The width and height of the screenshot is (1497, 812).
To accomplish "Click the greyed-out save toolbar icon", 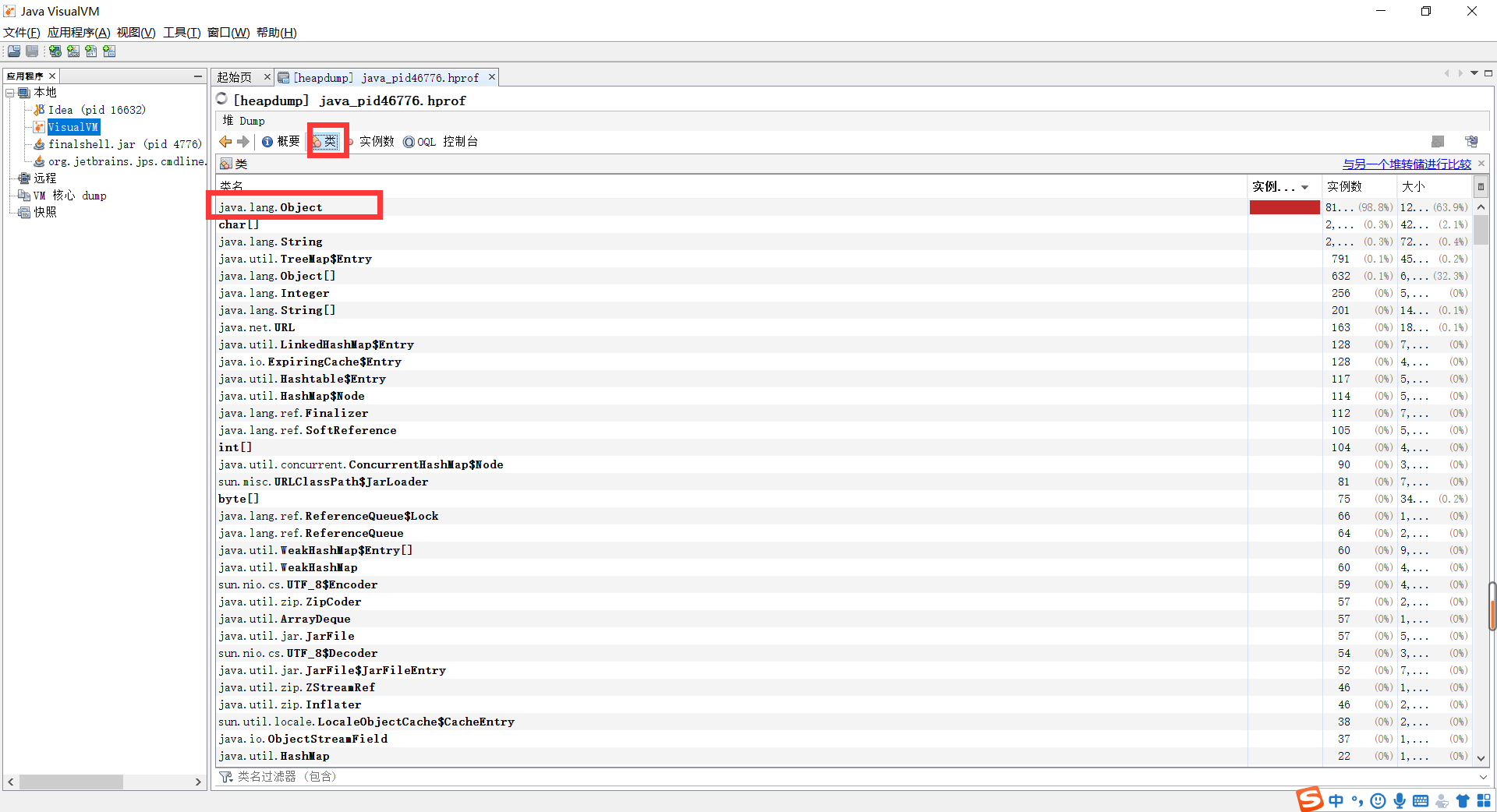I will [x=32, y=51].
